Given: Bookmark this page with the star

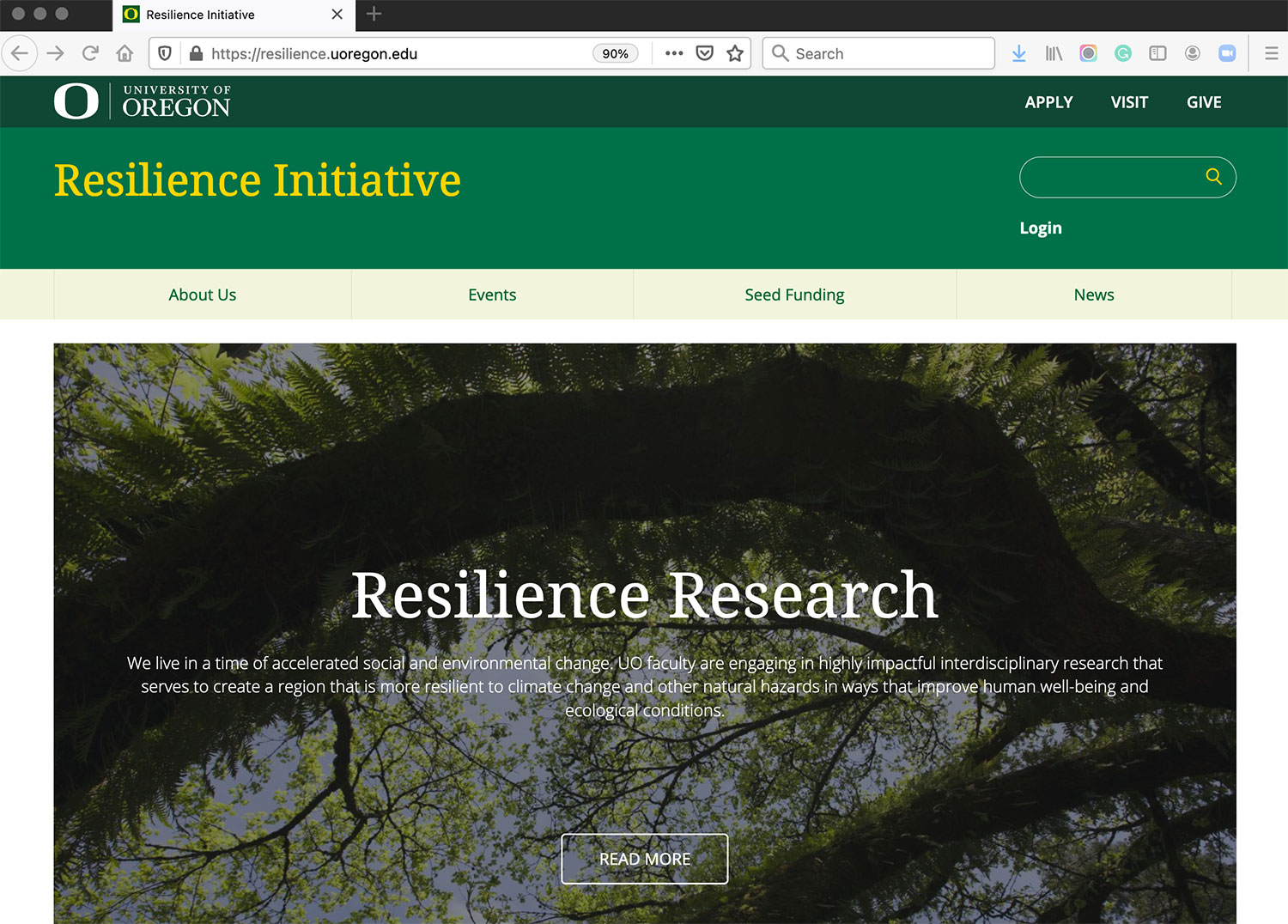Looking at the screenshot, I should [x=735, y=53].
